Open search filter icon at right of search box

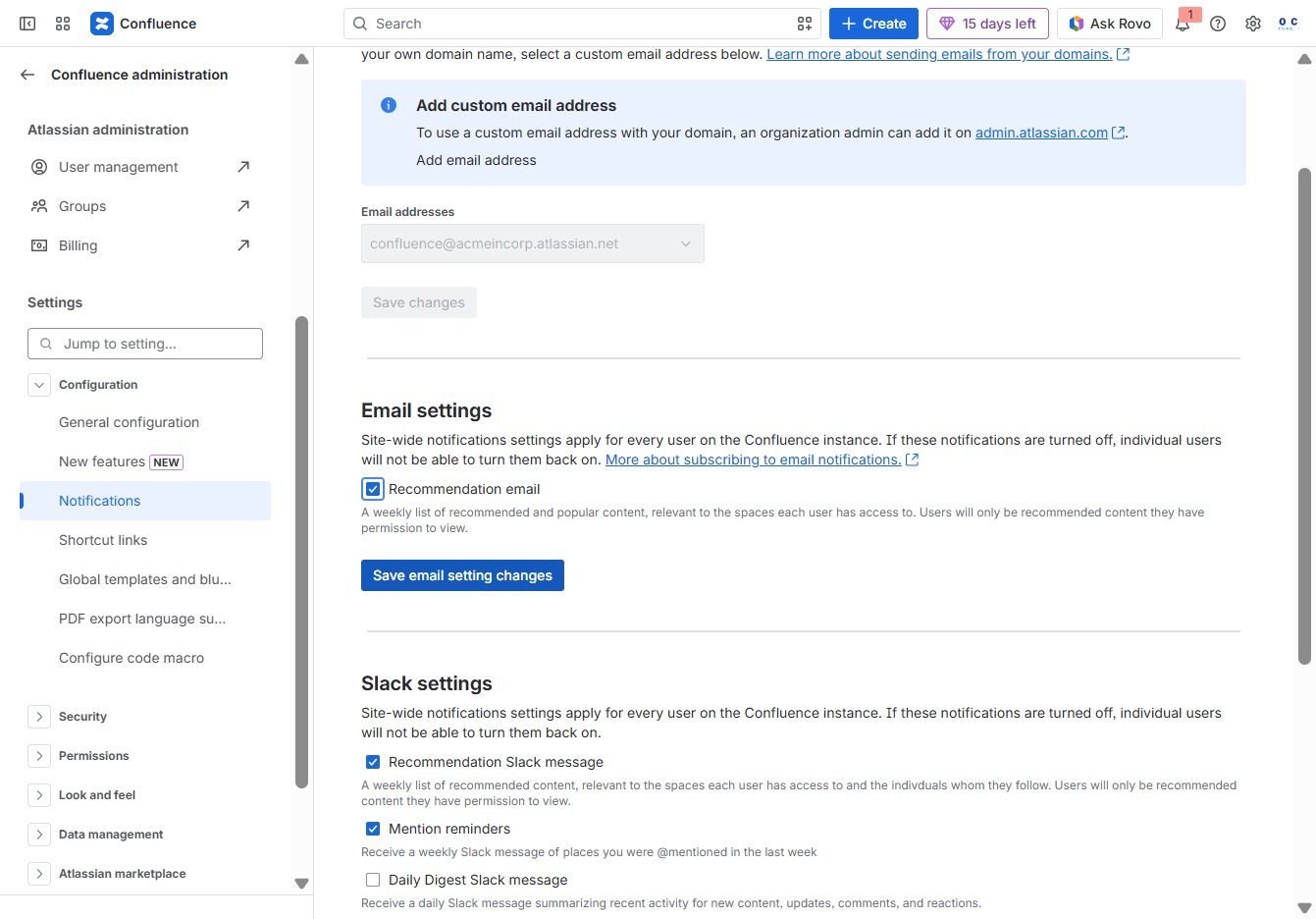pyautogui.click(x=805, y=24)
